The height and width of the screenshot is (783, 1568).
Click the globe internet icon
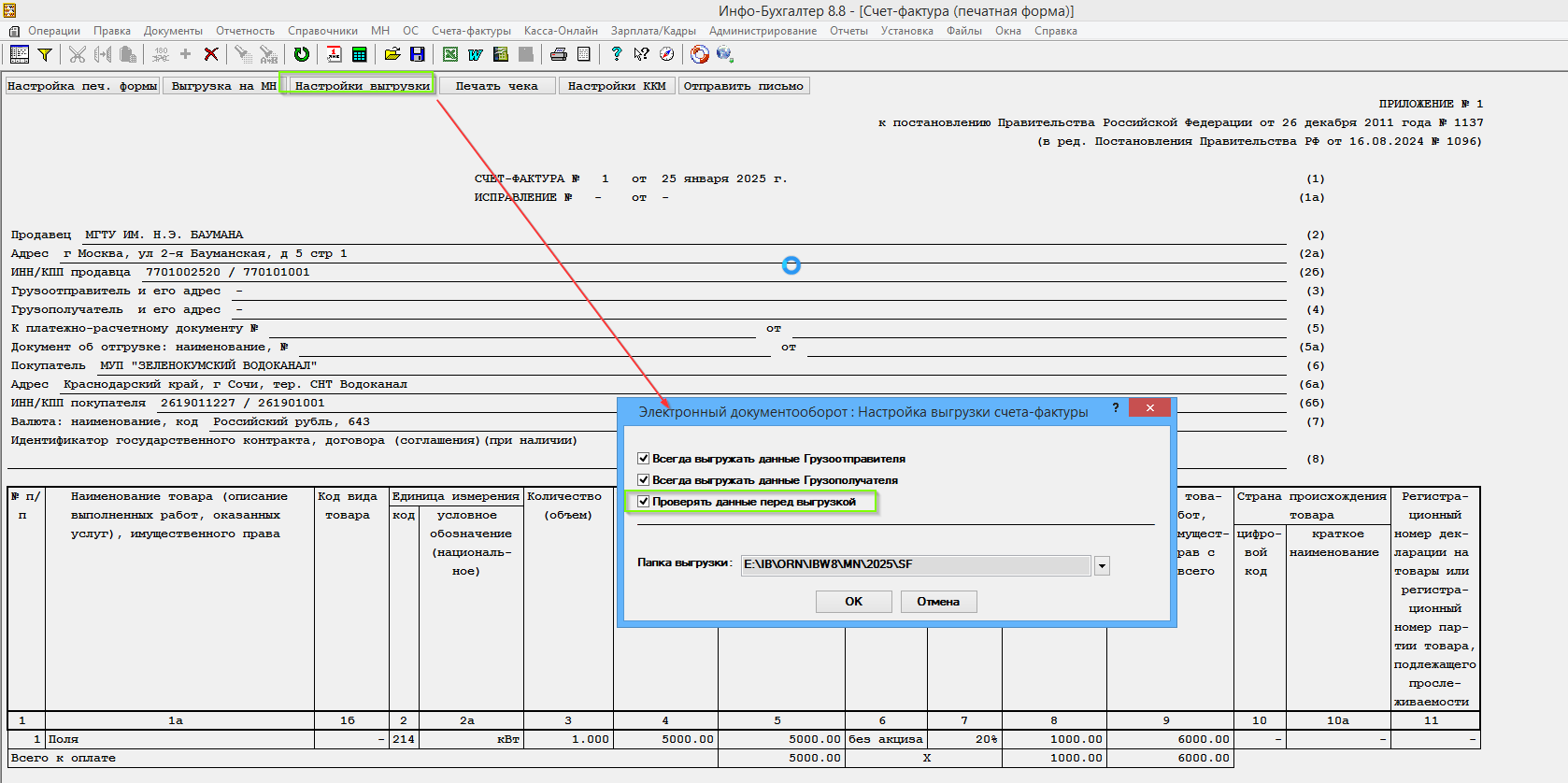(x=724, y=54)
